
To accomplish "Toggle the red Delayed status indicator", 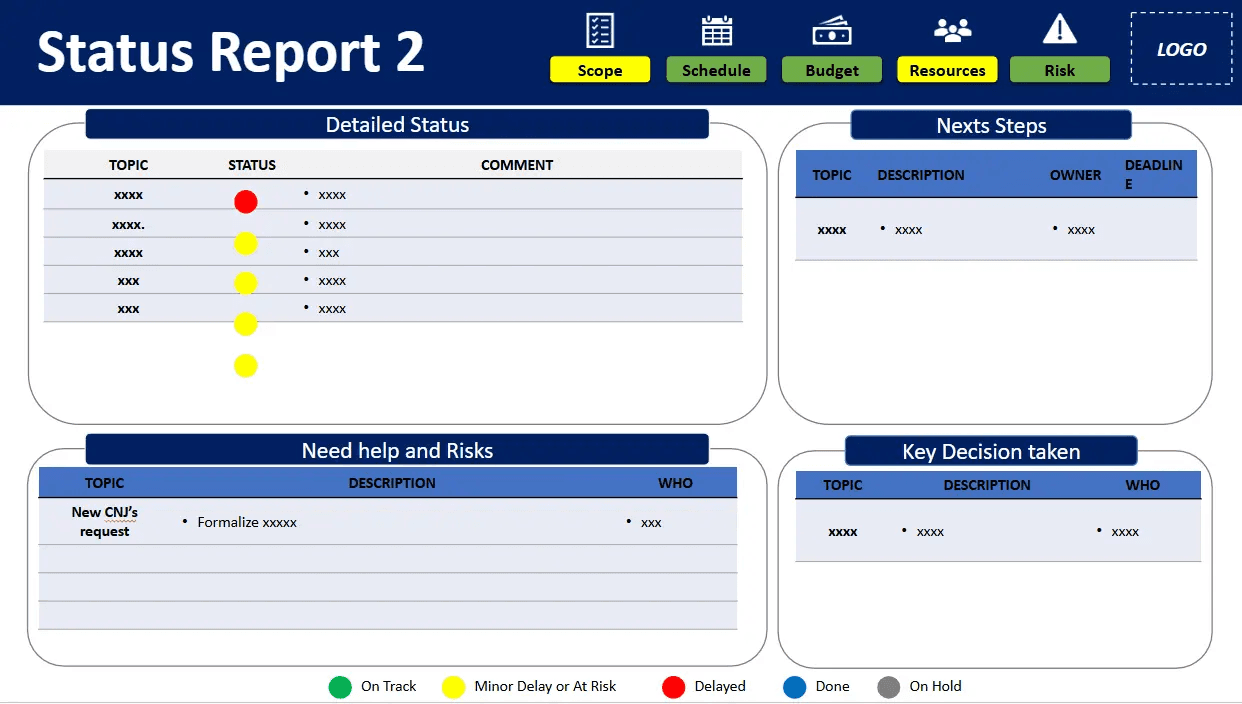I will (246, 201).
